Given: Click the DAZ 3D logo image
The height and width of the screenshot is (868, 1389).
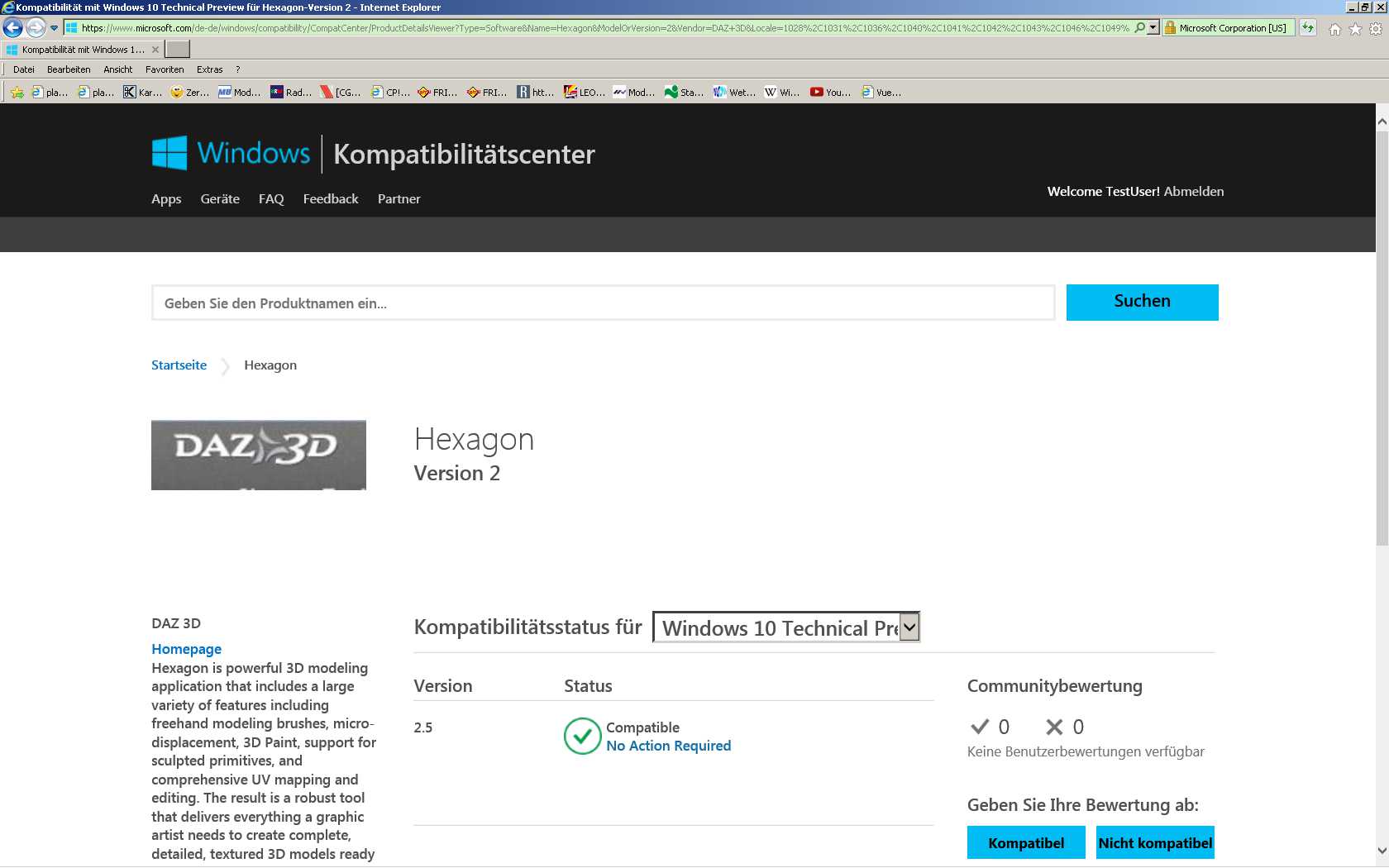Looking at the screenshot, I should [x=259, y=455].
